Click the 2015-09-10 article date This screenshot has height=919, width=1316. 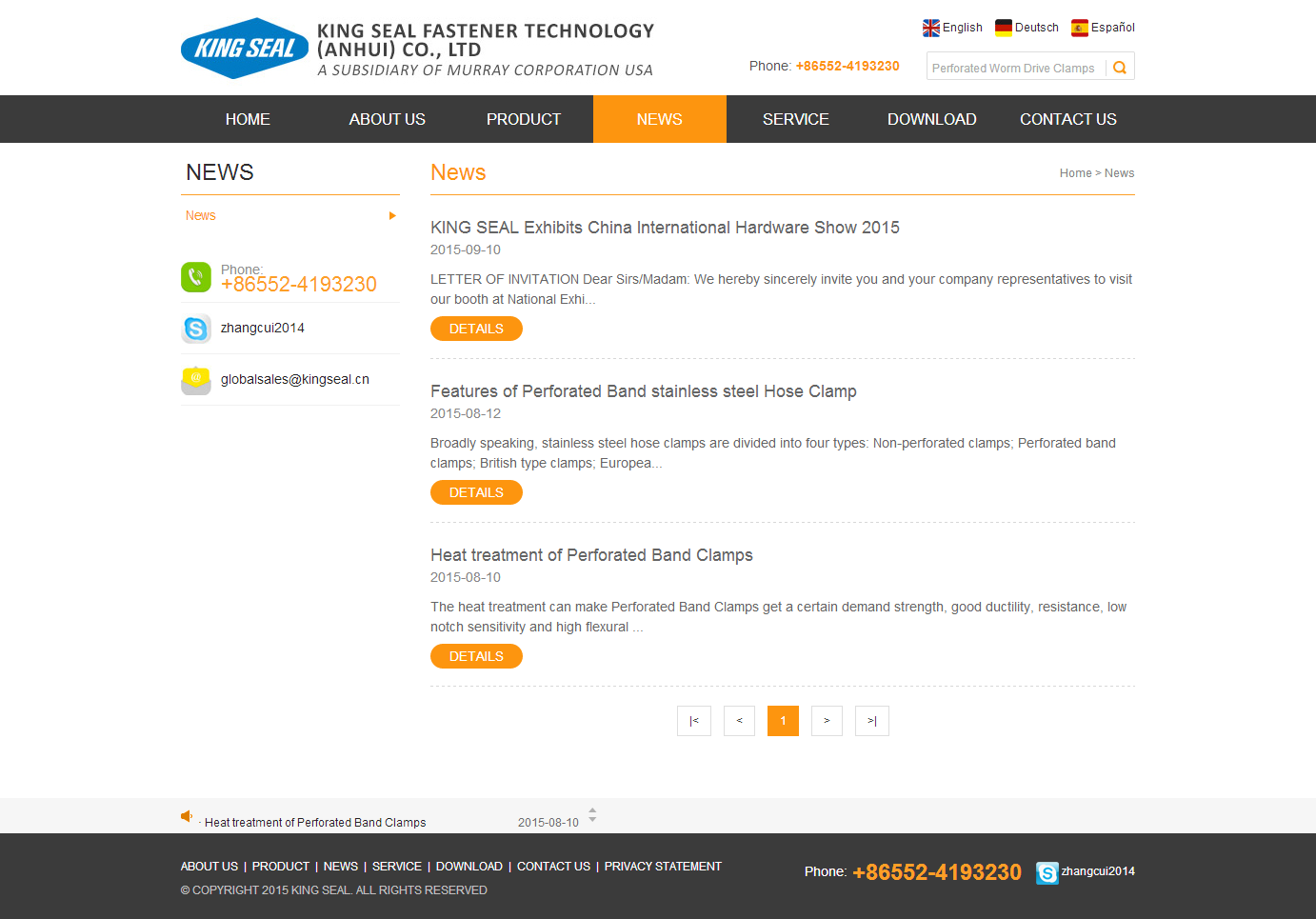click(x=466, y=250)
